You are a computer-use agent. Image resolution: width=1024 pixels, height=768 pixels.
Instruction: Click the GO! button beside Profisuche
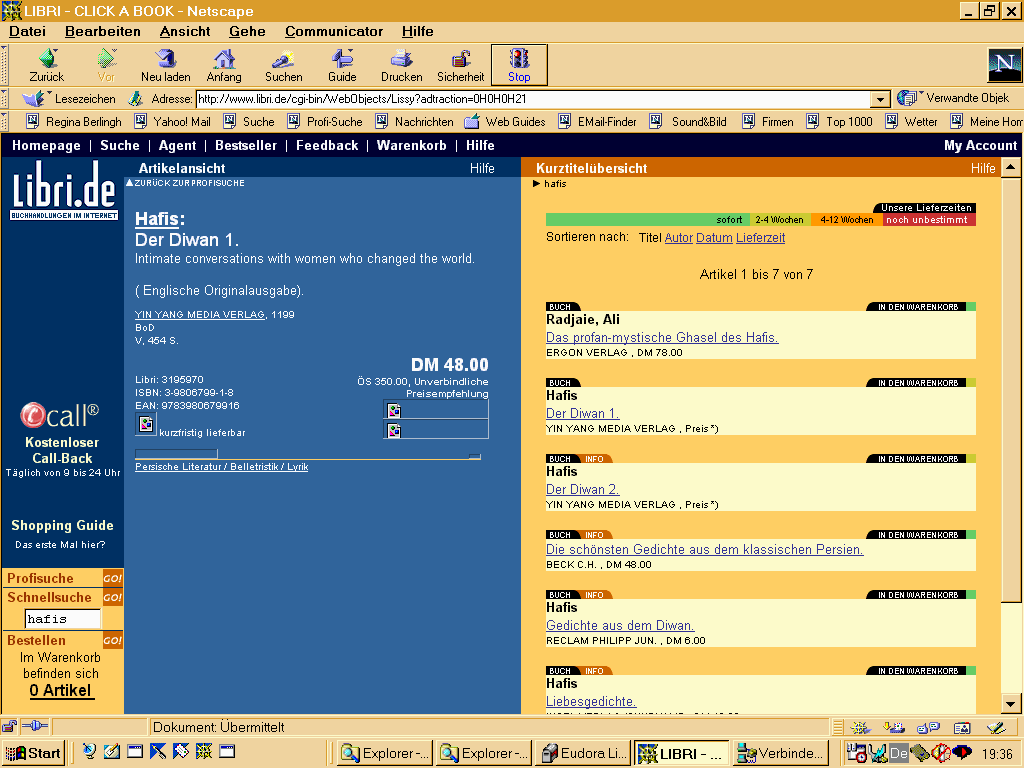(112, 578)
